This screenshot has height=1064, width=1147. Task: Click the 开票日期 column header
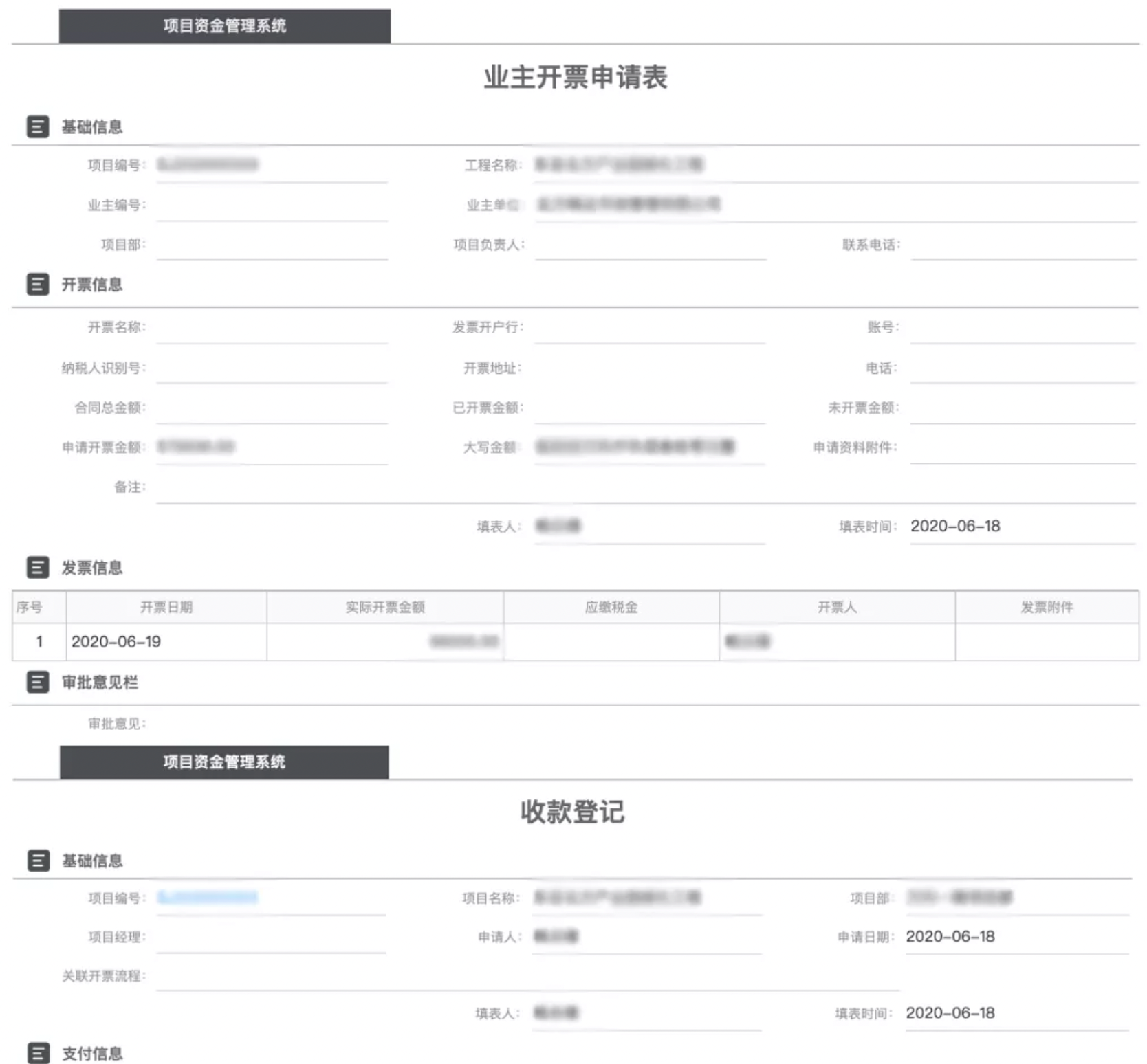click(x=166, y=608)
